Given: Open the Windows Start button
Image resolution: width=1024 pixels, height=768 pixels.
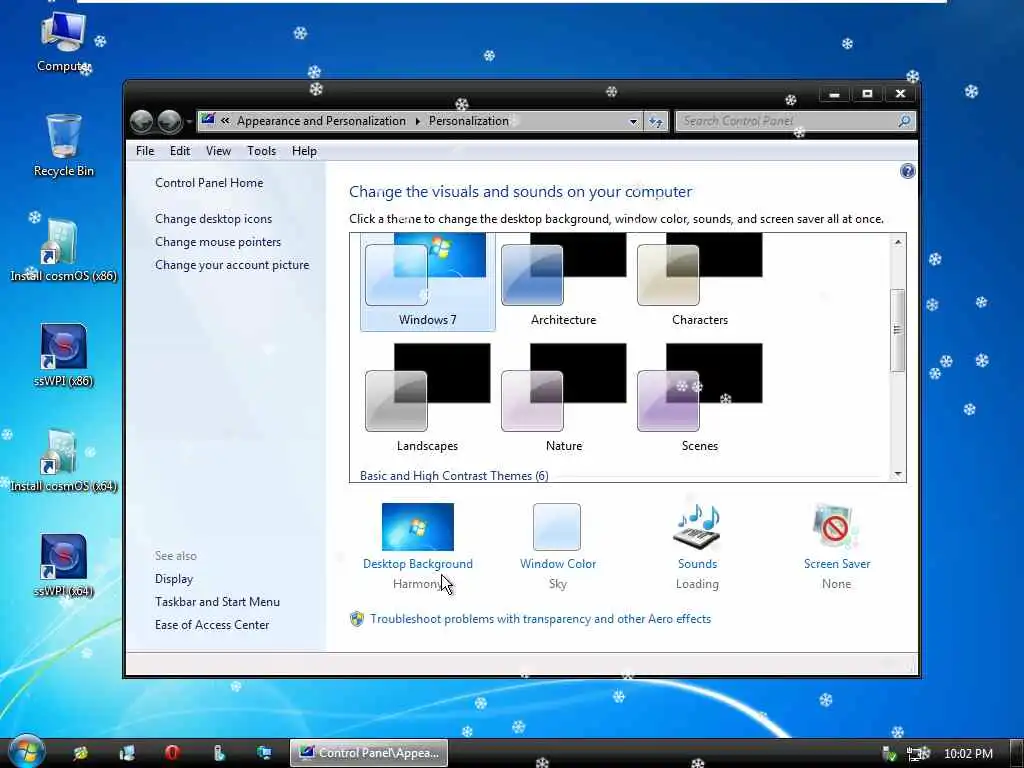Looking at the screenshot, I should click(25, 752).
